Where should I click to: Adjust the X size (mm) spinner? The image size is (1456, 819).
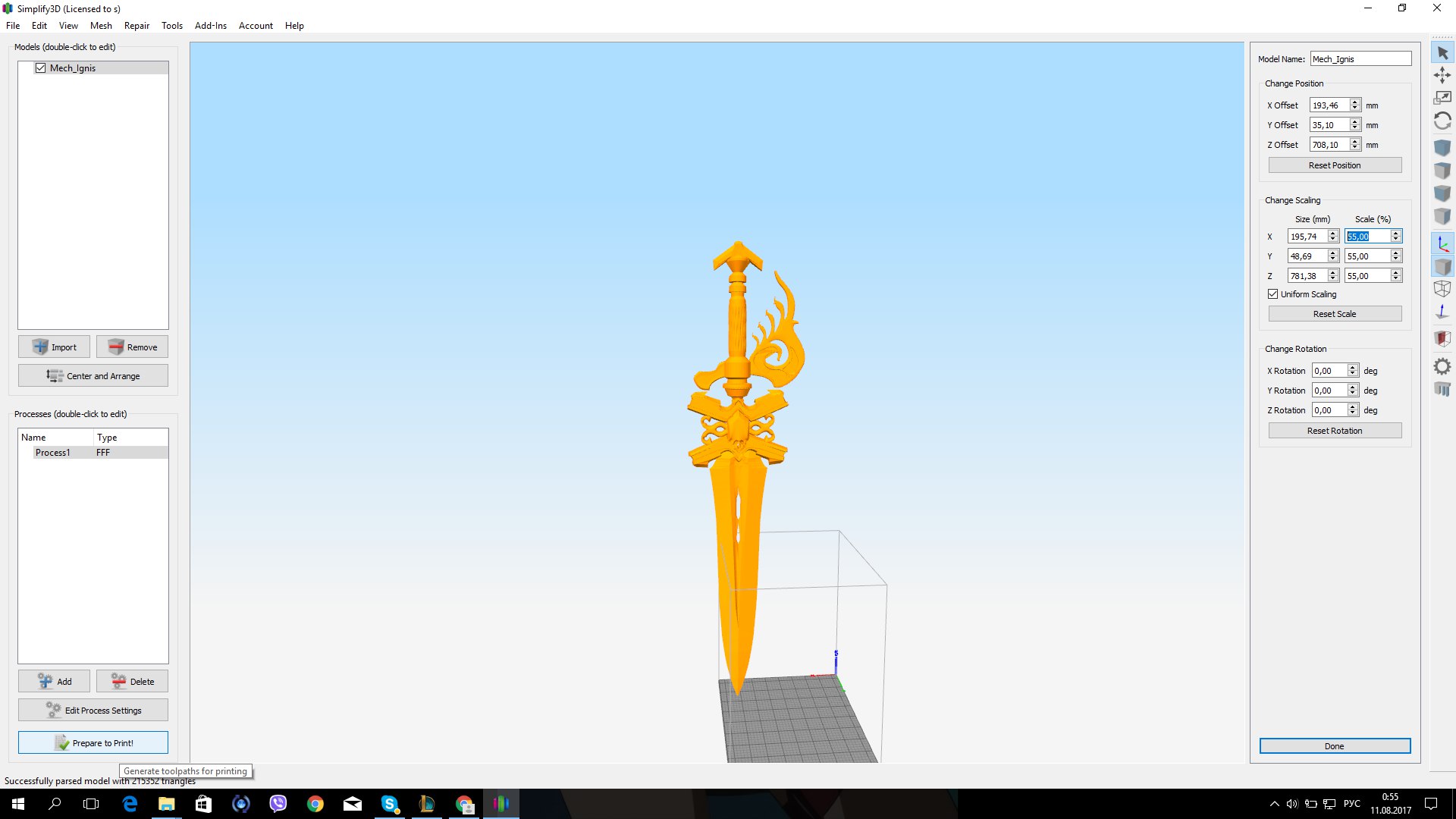1332,237
